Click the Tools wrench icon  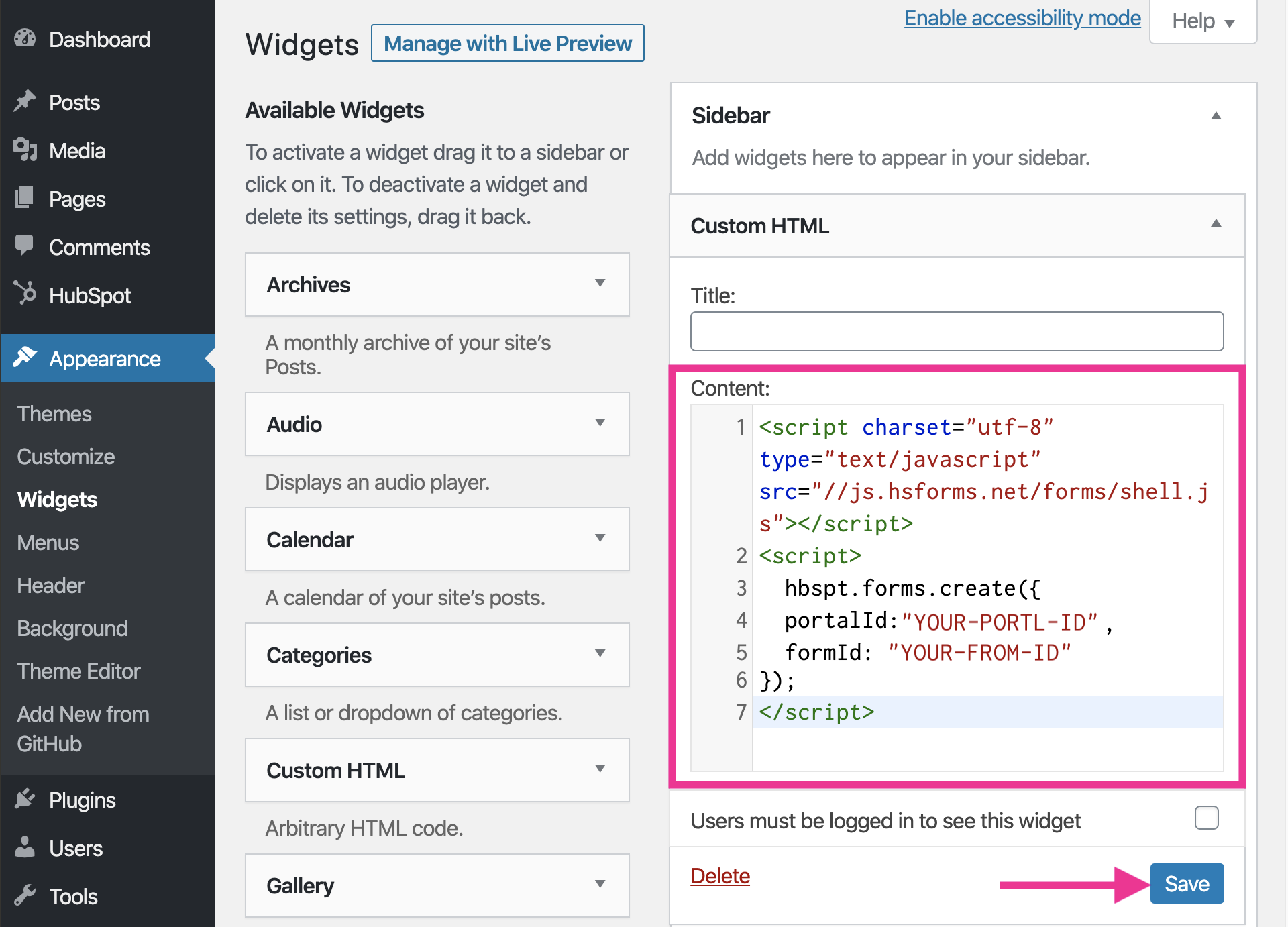click(x=25, y=895)
